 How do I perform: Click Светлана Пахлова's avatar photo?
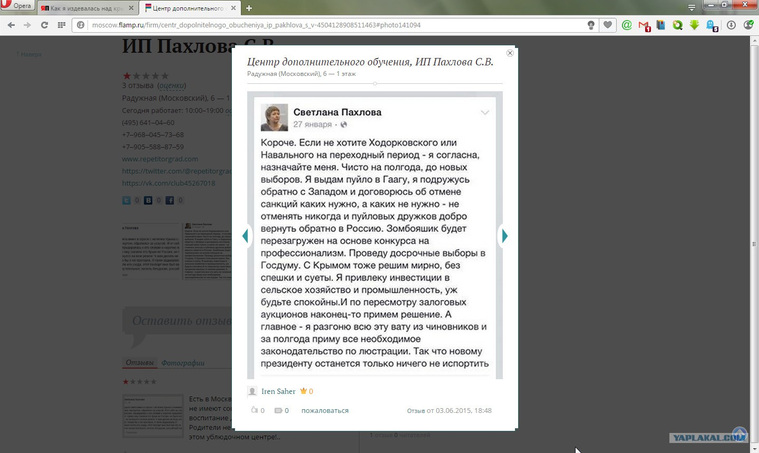coord(274,117)
